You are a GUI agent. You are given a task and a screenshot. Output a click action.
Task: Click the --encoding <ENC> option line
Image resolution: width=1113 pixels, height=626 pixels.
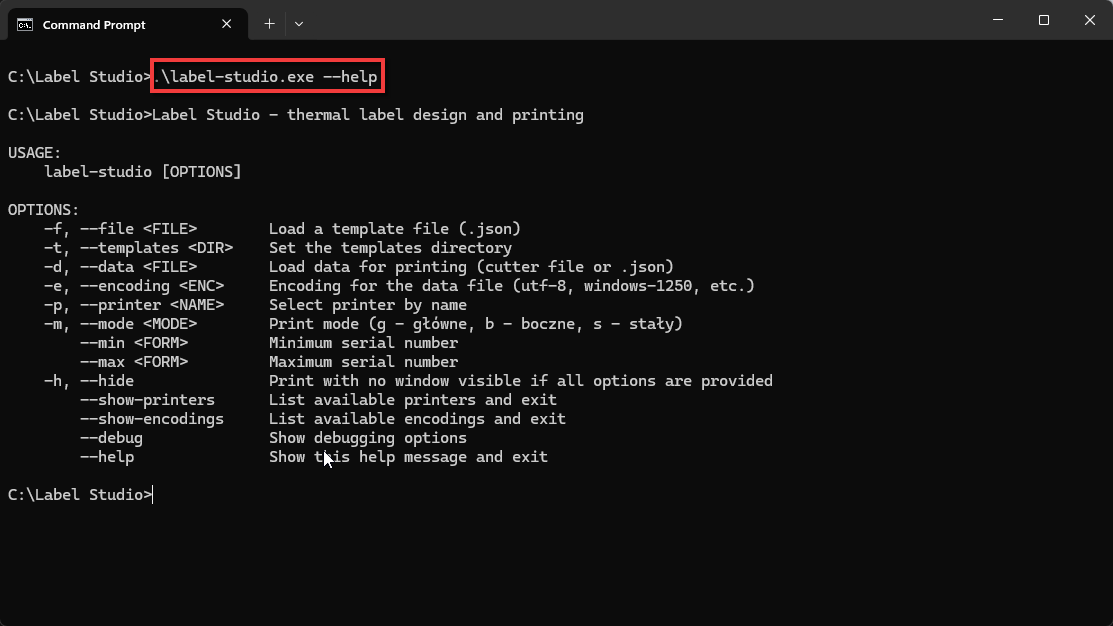coord(399,286)
